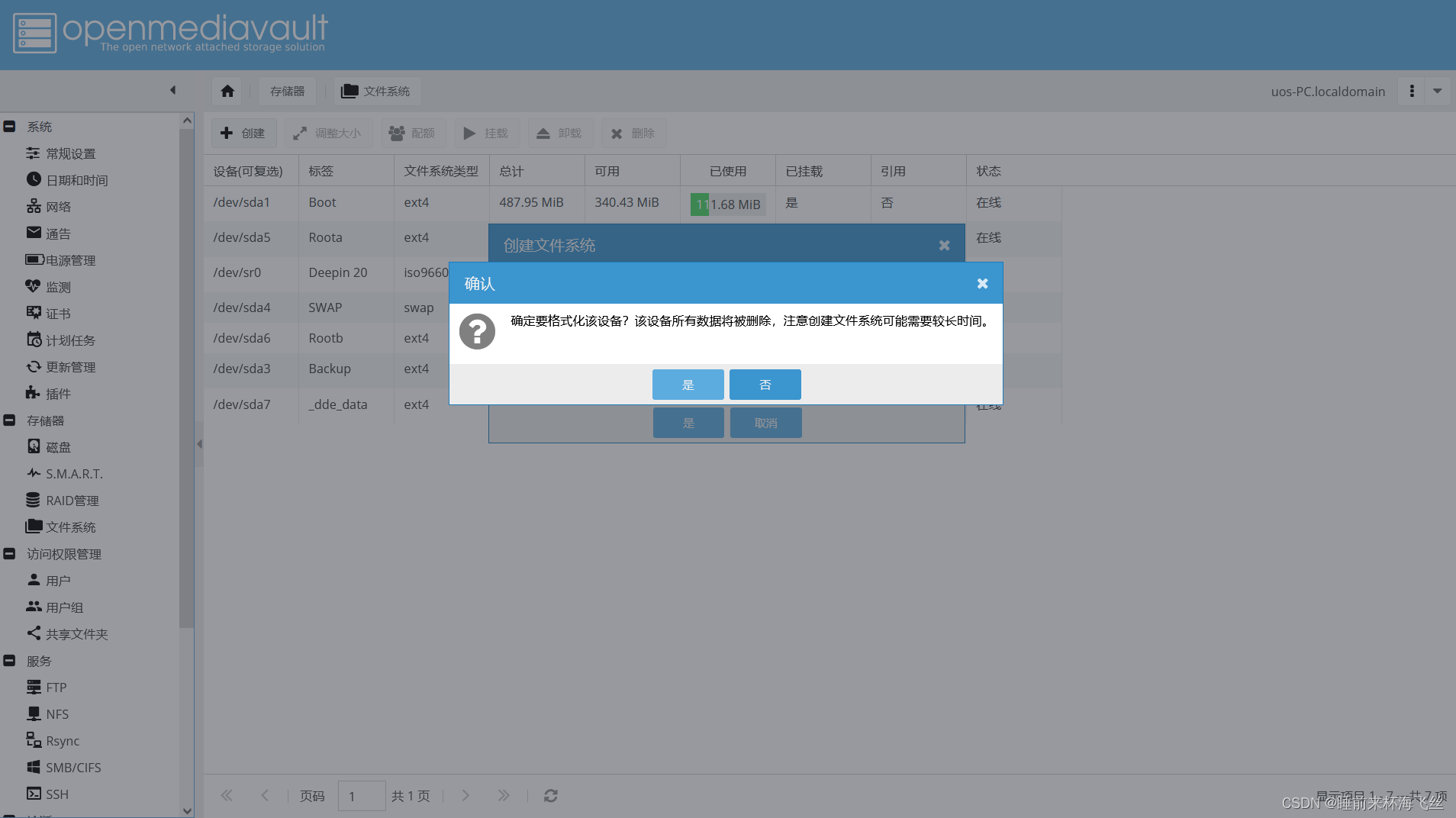Sort by 设备(可复选) column header

click(251, 171)
